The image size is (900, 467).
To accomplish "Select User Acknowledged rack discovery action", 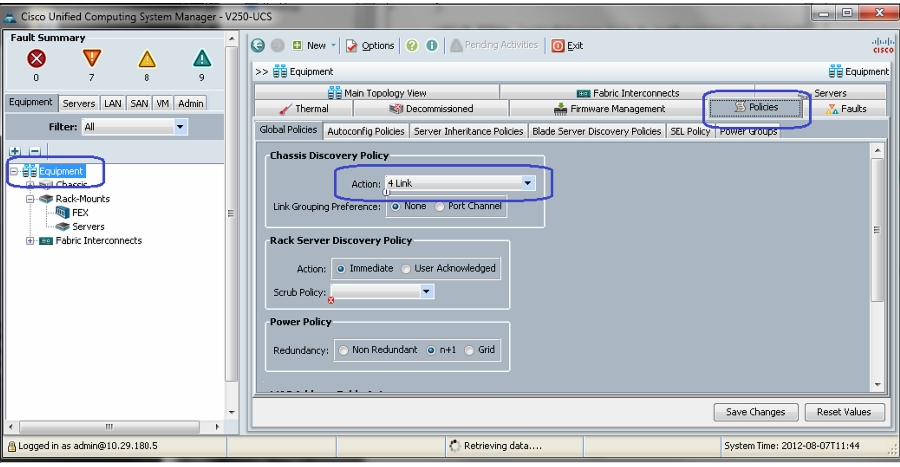I will (x=406, y=268).
